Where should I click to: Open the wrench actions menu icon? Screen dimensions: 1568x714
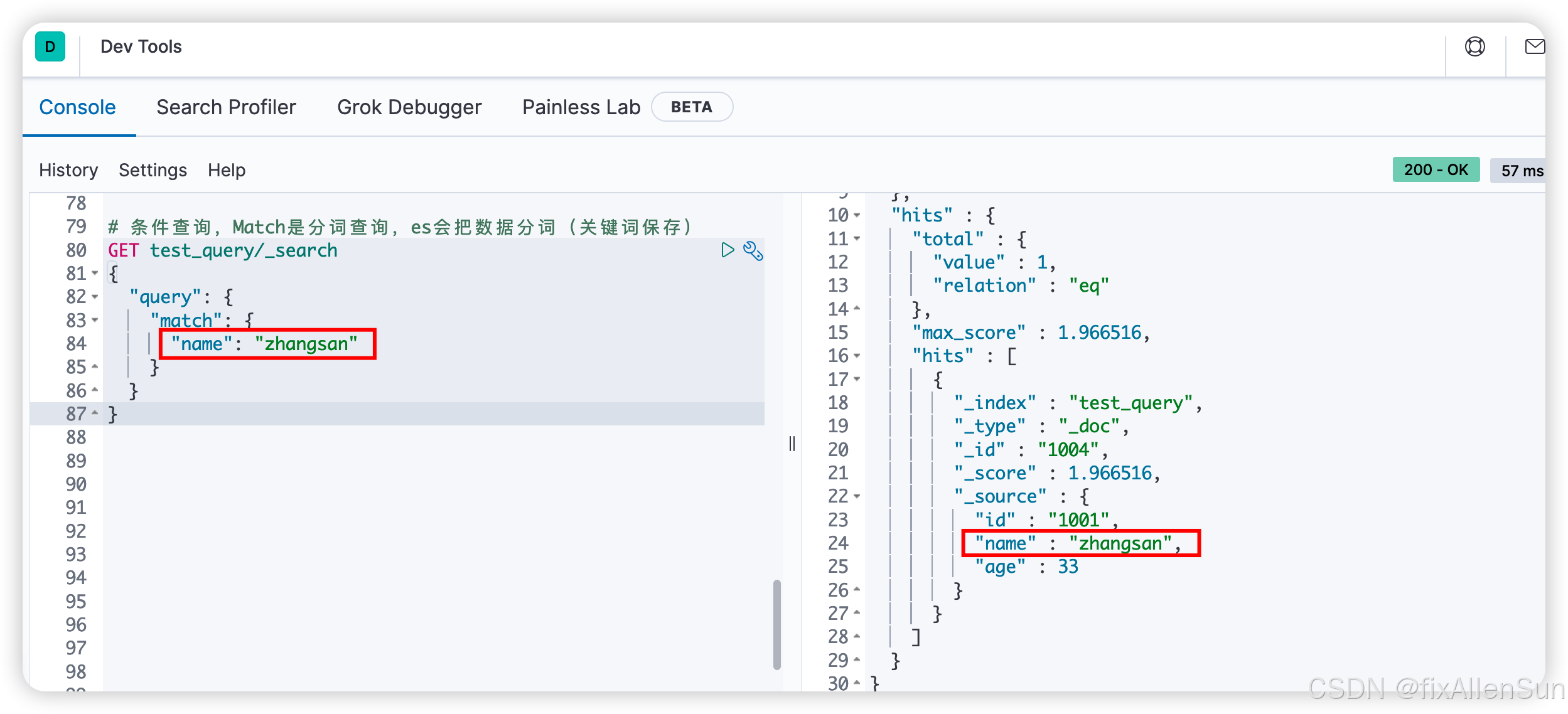point(753,250)
